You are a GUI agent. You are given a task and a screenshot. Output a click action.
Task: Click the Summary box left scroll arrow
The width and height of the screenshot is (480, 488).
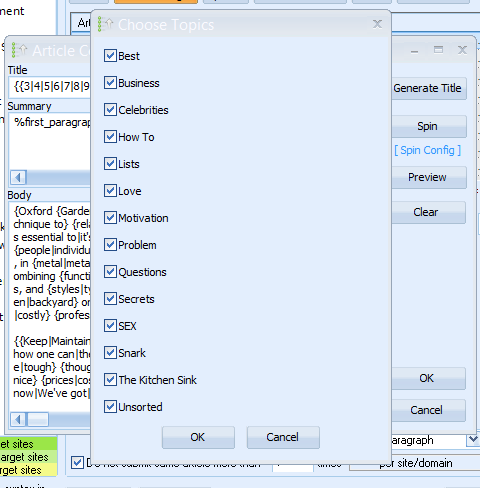(x=18, y=177)
